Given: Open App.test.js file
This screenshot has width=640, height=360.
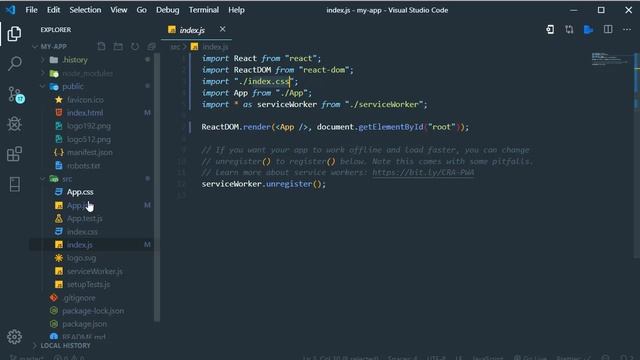Looking at the screenshot, I should pyautogui.click(x=84, y=218).
